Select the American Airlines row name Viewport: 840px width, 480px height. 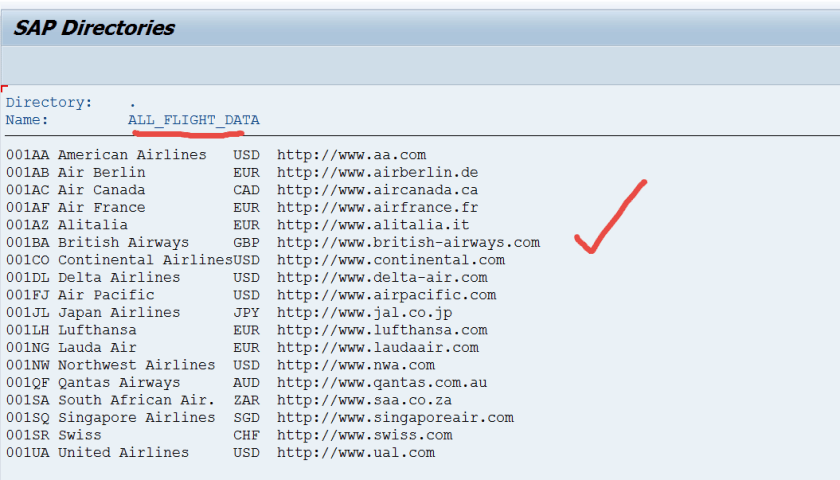(132, 155)
